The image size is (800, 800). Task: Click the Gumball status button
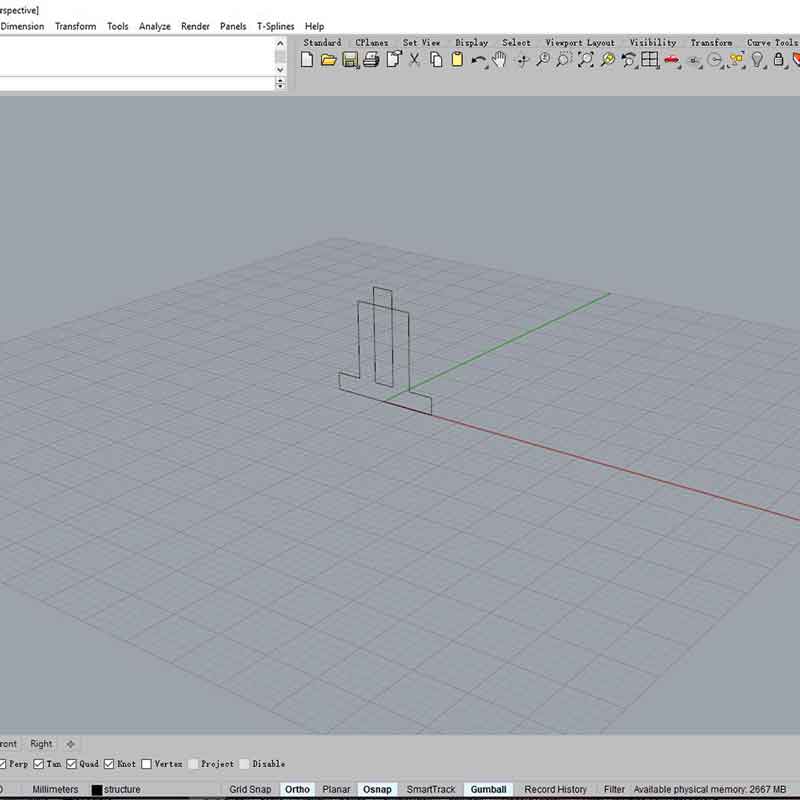[x=488, y=789]
